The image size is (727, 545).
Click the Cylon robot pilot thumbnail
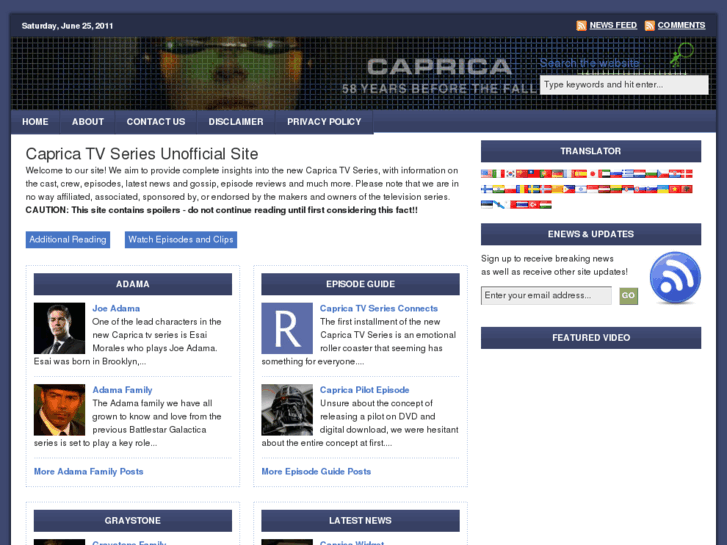(x=287, y=410)
